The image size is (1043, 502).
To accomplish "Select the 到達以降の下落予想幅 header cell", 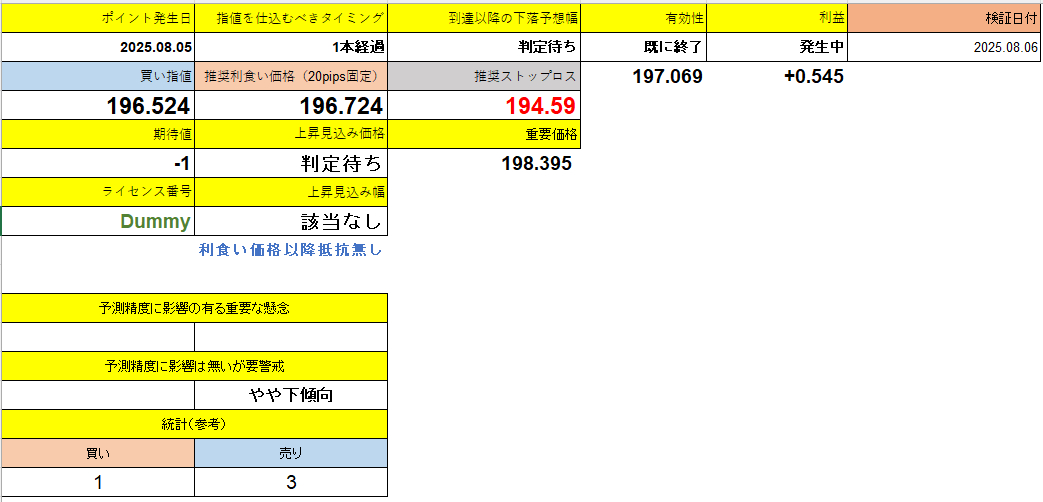I will pos(484,18).
